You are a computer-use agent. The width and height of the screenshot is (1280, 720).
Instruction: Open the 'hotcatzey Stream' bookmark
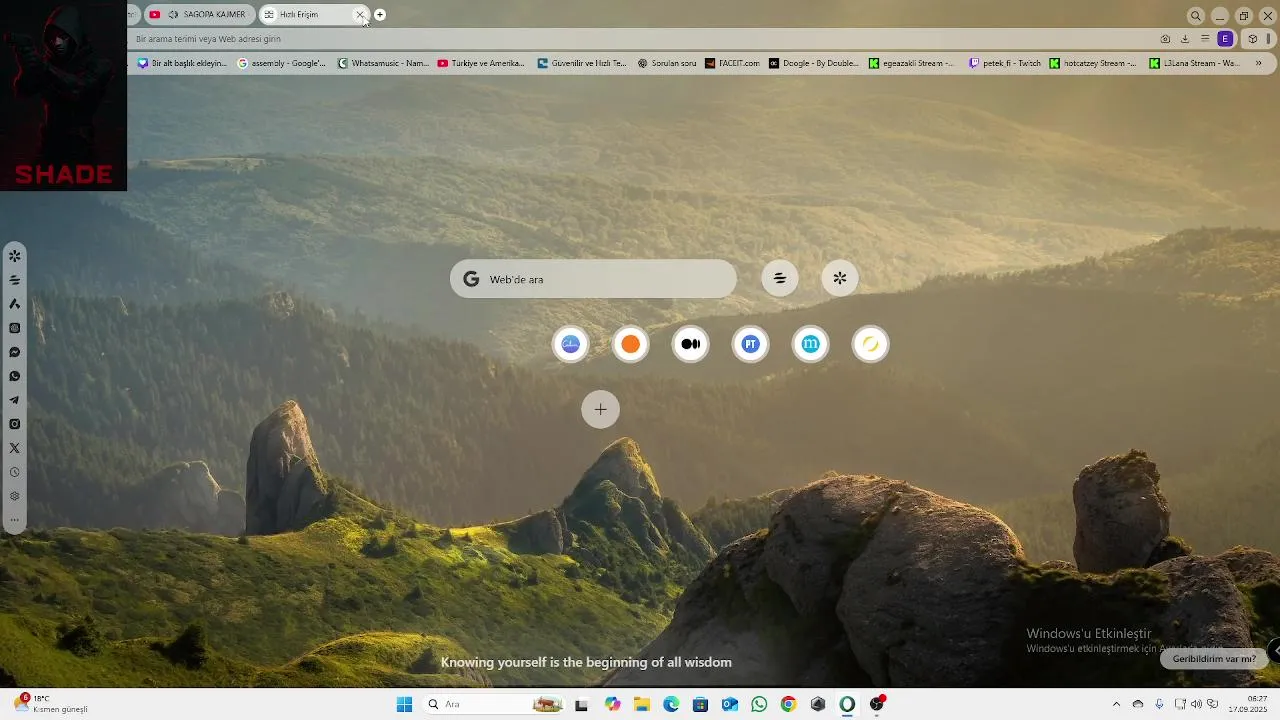click(1093, 63)
